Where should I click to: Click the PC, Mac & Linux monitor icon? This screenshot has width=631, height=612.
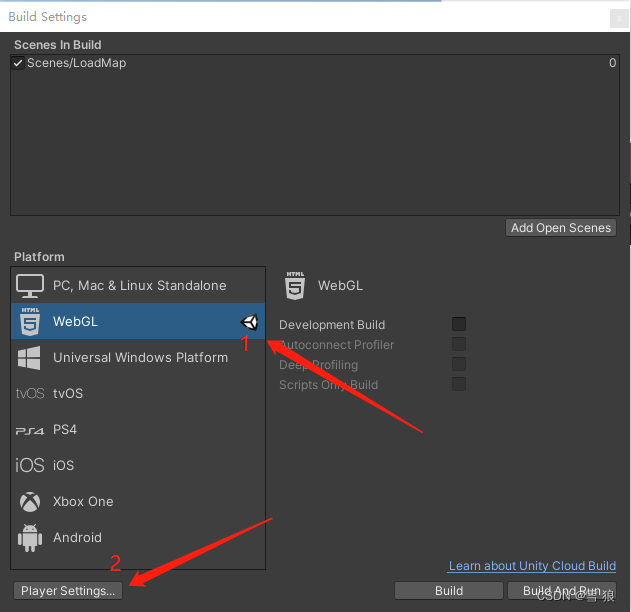(x=30, y=286)
